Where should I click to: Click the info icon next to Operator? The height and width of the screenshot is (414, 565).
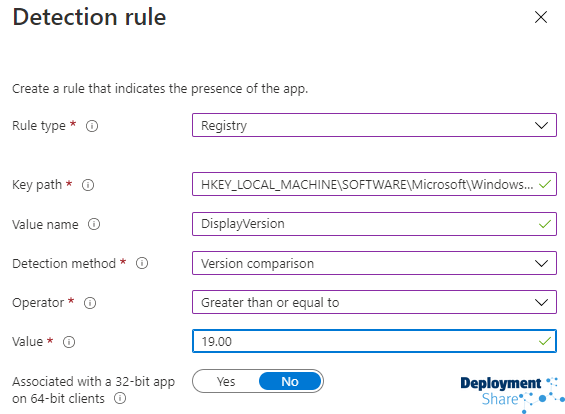[x=90, y=303]
